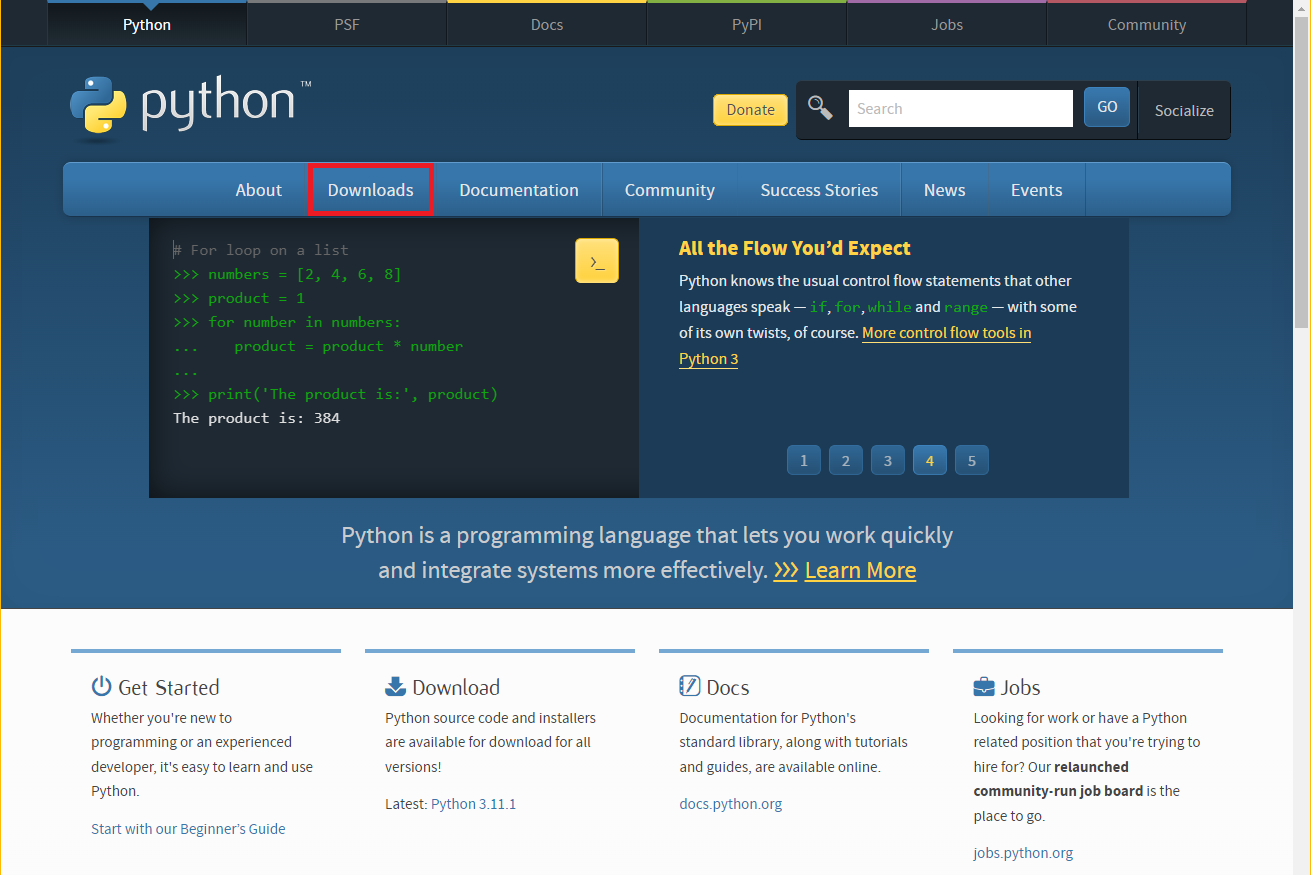The height and width of the screenshot is (875, 1311).
Task: Click the notepad icon beside the Docs heading
Action: 689,686
